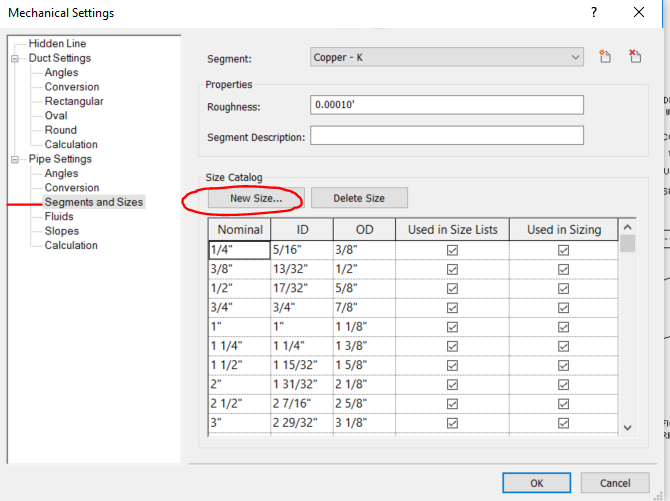Image resolution: width=670 pixels, height=501 pixels.
Task: Click the OD column header
Action: click(x=364, y=230)
